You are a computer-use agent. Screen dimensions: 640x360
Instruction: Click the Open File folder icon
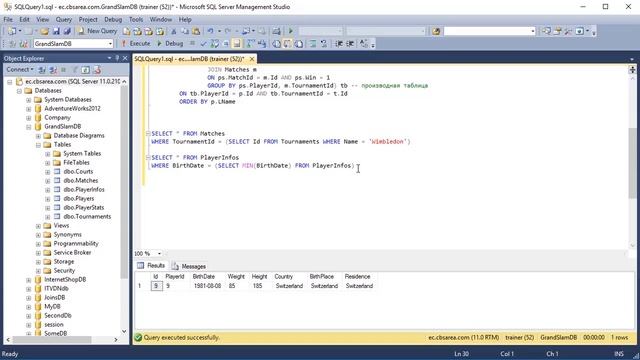[x=44, y=31]
